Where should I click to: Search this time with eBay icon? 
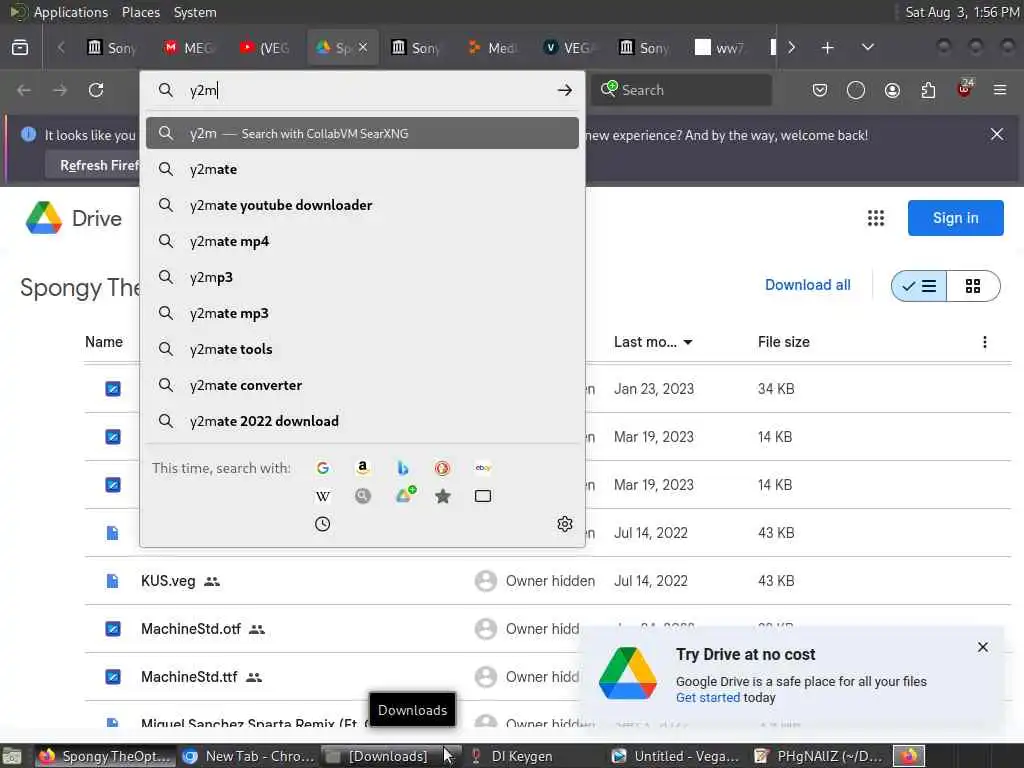(483, 468)
